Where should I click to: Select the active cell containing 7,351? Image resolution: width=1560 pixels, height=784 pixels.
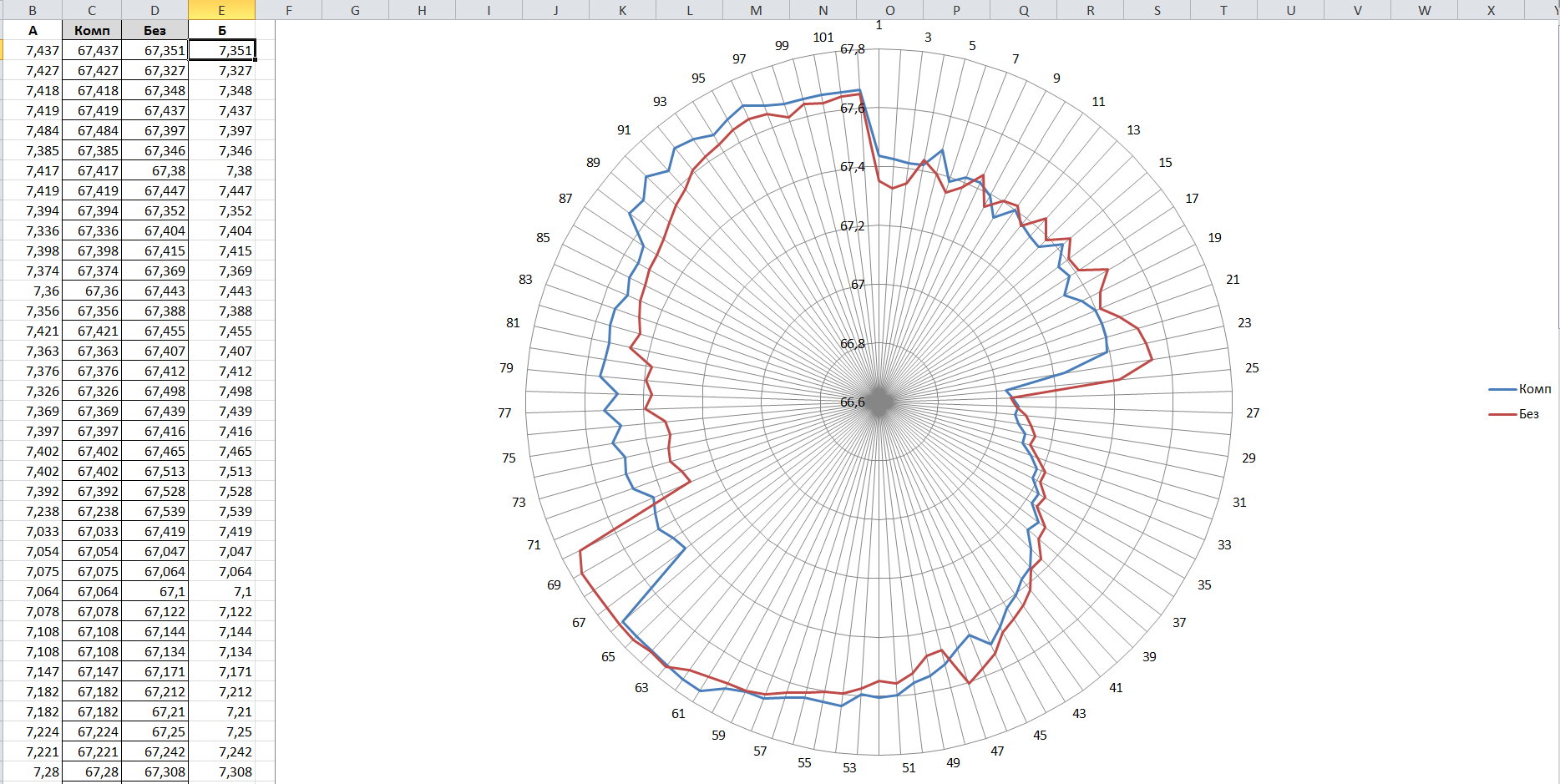(x=222, y=50)
